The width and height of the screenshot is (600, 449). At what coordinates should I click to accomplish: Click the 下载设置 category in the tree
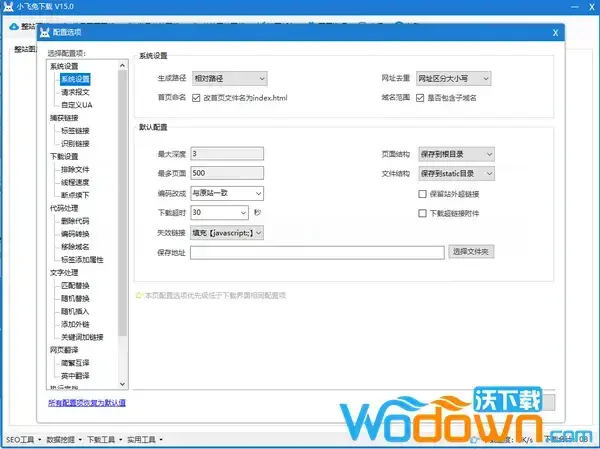[x=64, y=157]
